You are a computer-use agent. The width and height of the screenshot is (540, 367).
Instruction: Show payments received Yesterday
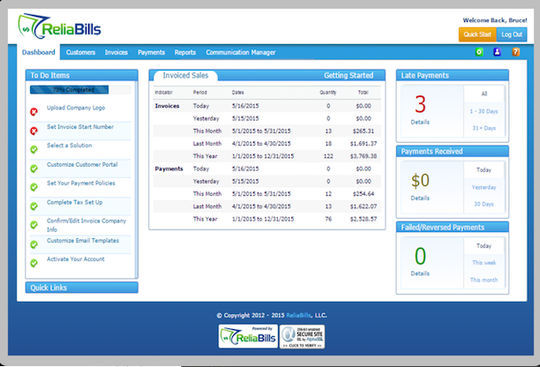484,187
